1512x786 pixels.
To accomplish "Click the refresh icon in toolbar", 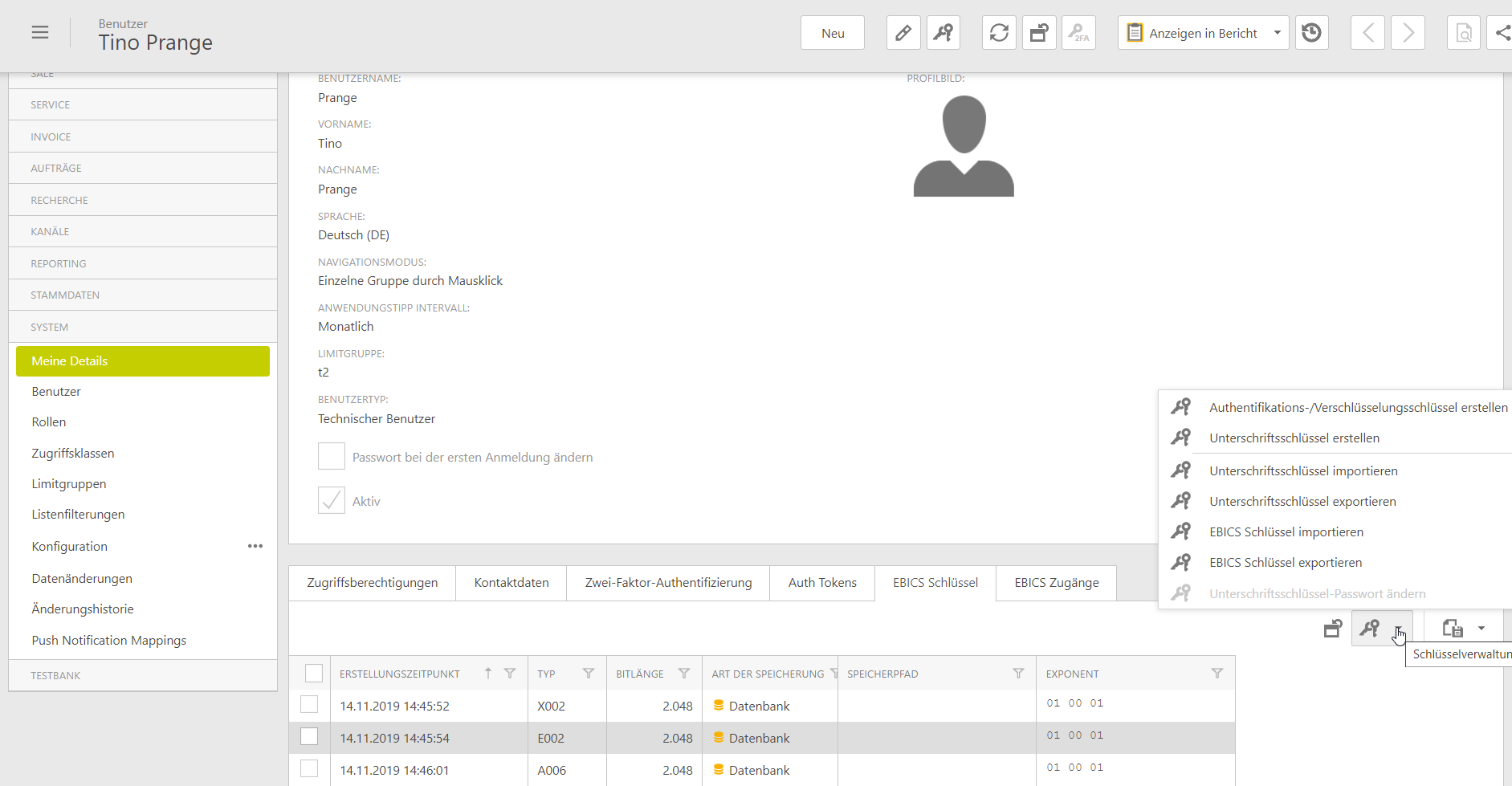I will [x=999, y=33].
